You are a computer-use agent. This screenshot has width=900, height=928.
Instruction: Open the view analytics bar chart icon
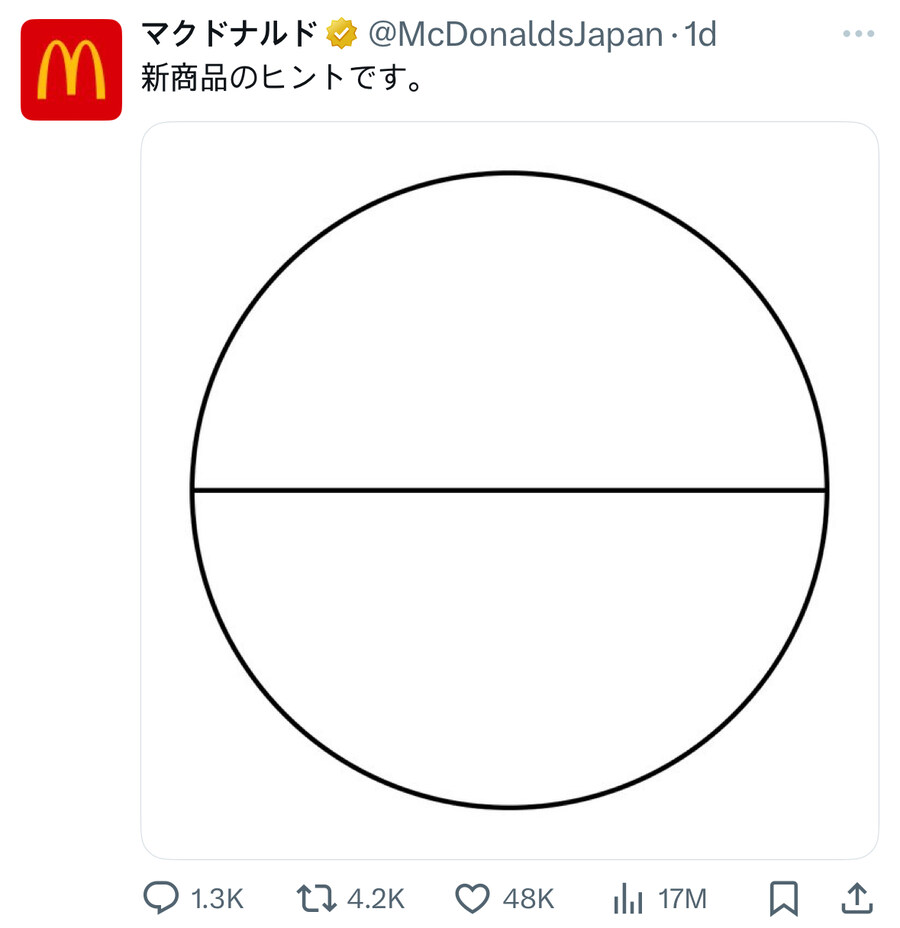[x=628, y=899]
